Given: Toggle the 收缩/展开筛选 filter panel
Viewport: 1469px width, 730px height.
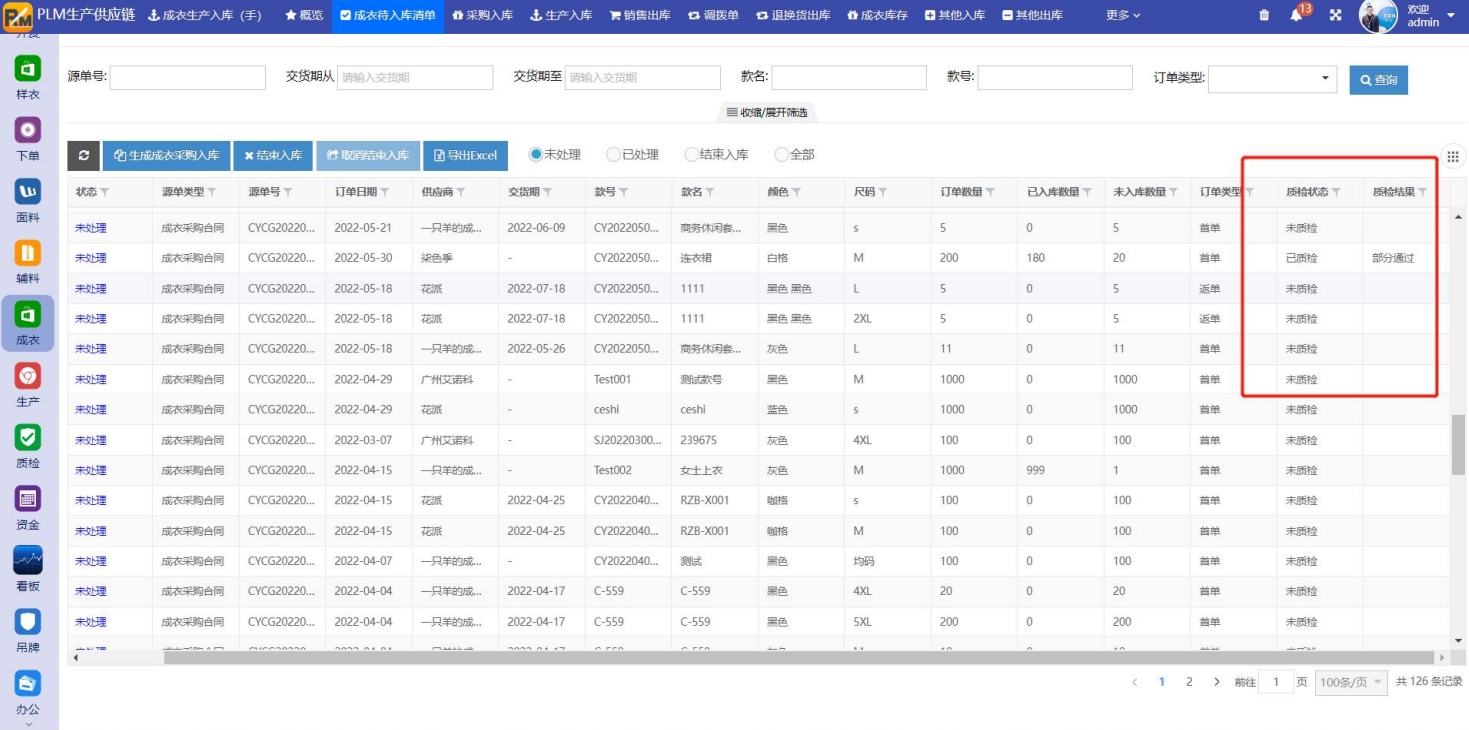Looking at the screenshot, I should (x=767, y=113).
